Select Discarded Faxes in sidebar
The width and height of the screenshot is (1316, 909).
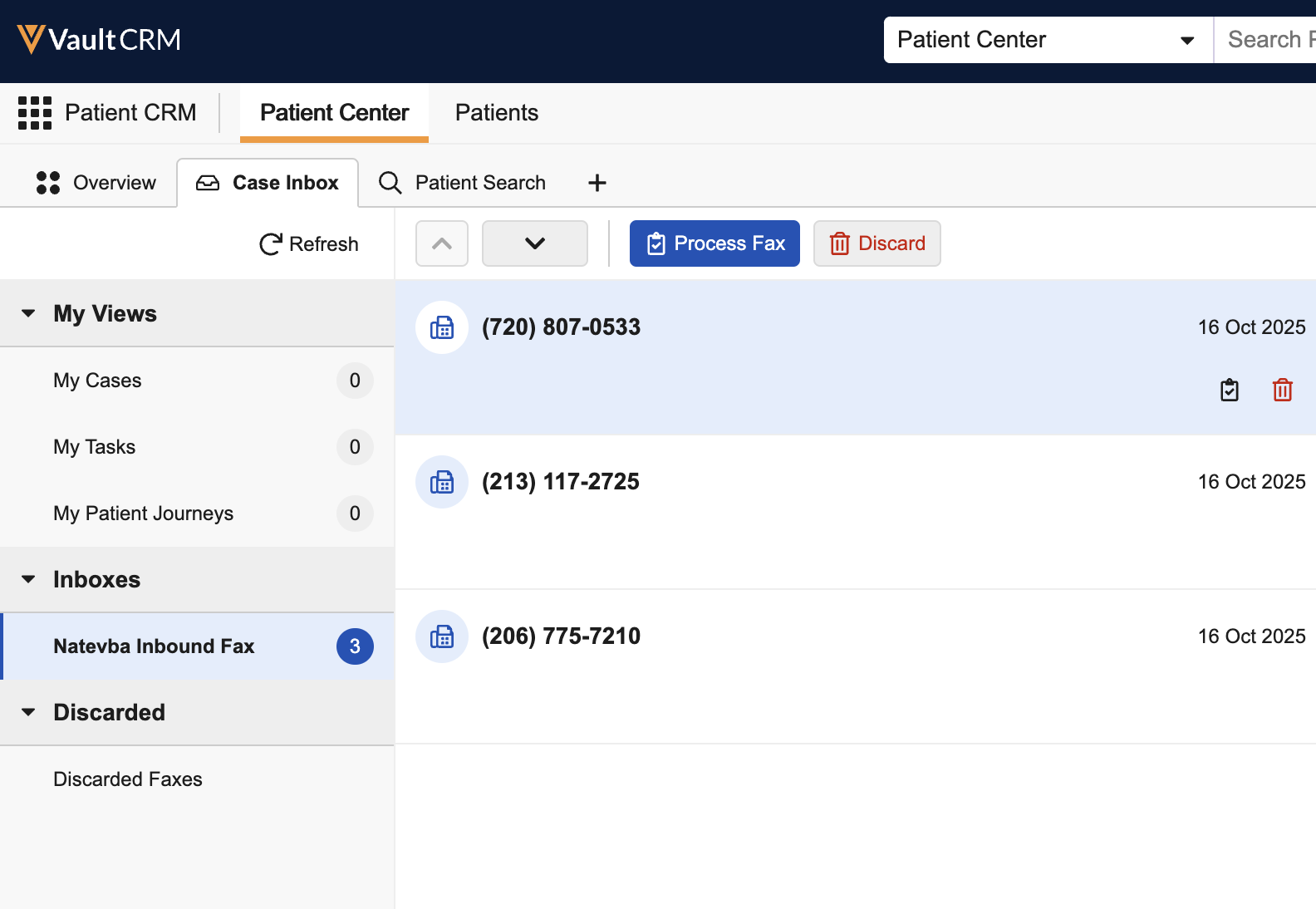tap(128, 779)
